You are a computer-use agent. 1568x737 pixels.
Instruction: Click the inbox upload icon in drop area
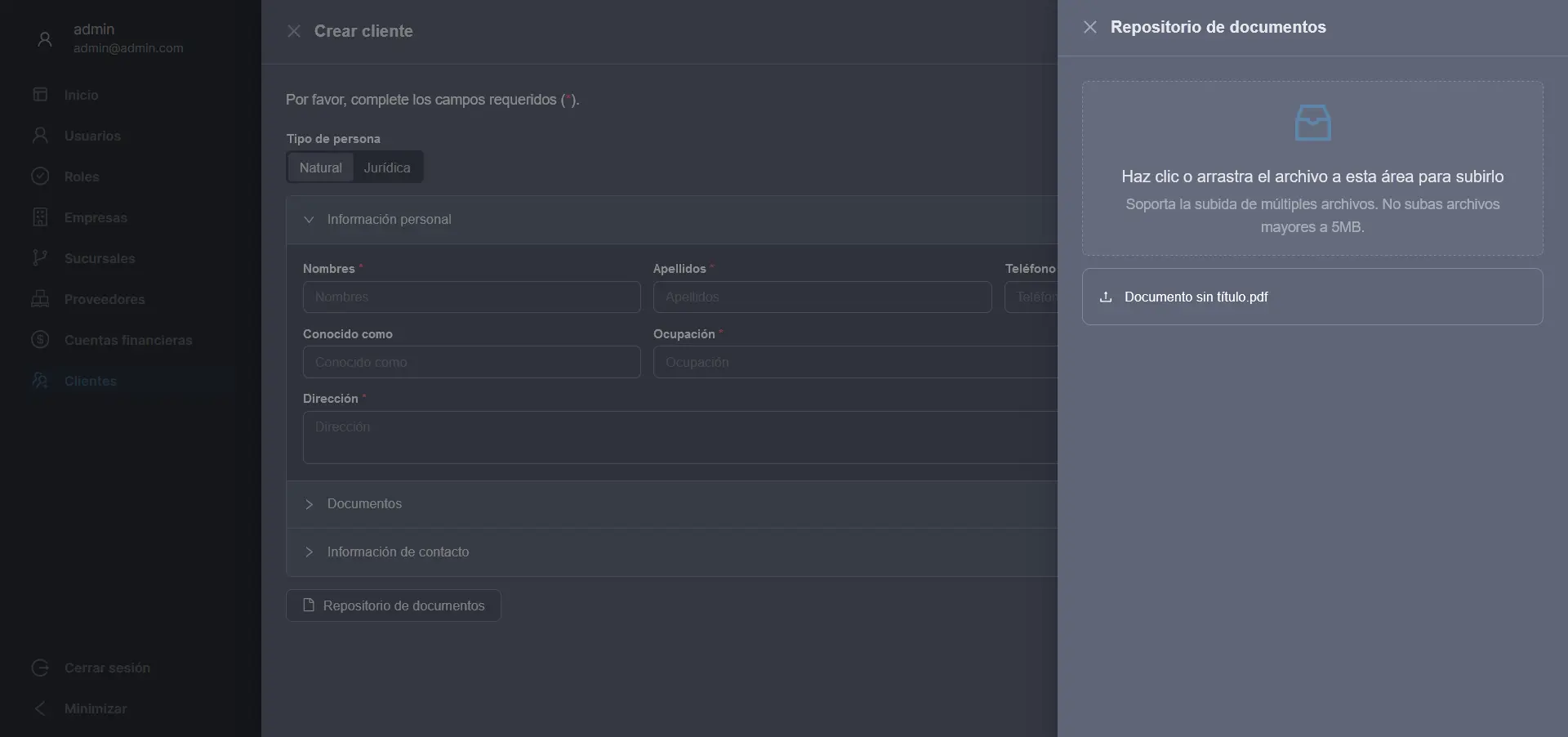[x=1312, y=123]
